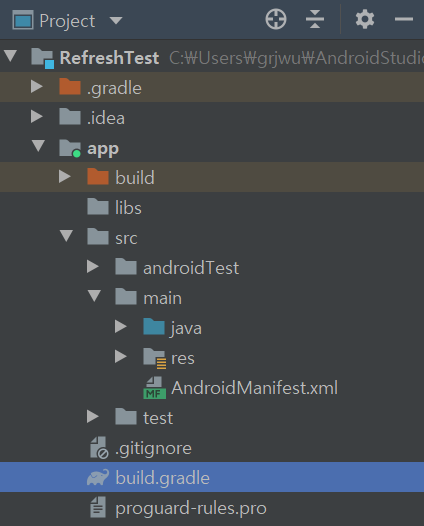Select the app module label

(103, 149)
